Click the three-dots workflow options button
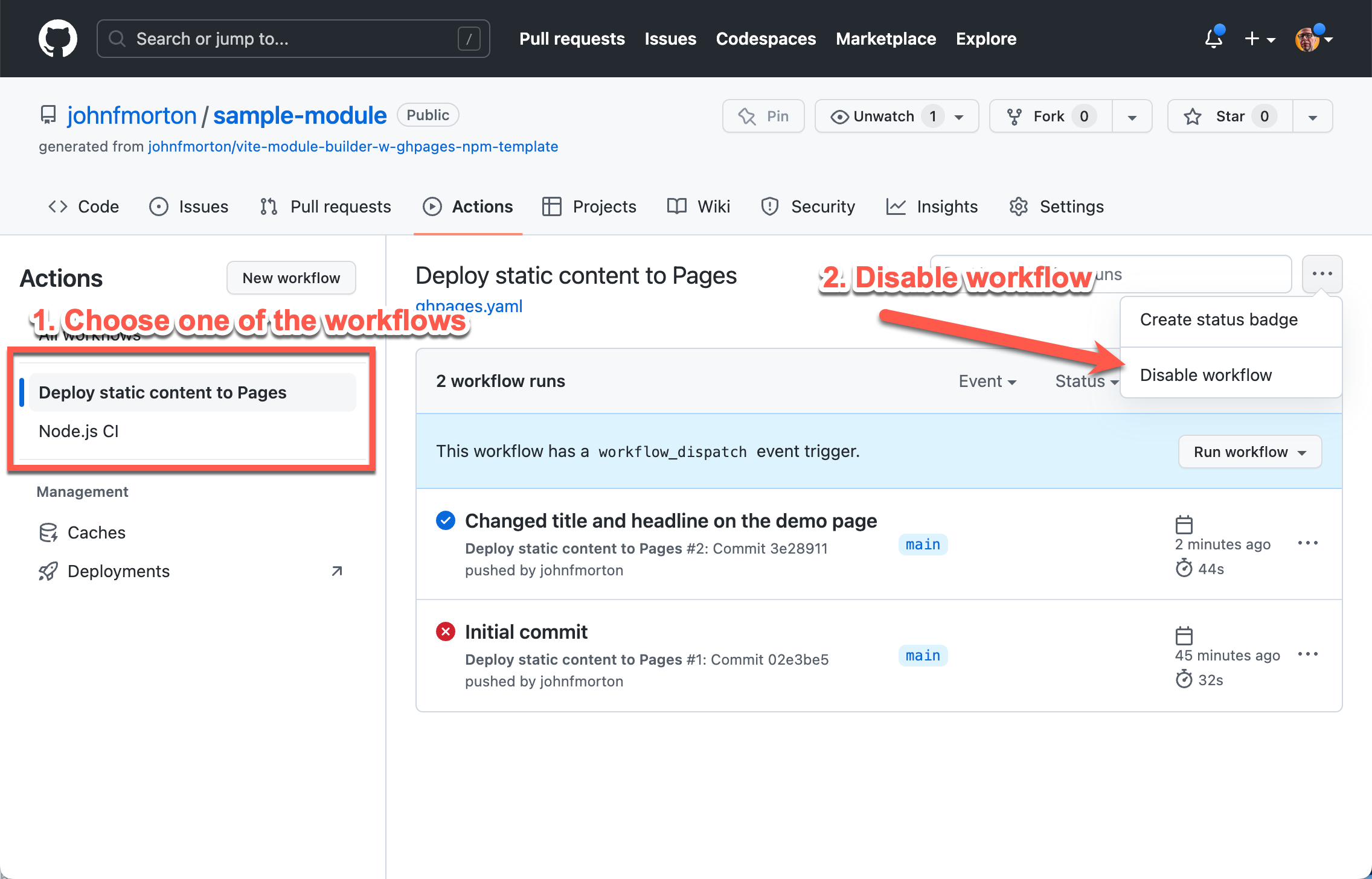The width and height of the screenshot is (1372, 879). (1322, 274)
